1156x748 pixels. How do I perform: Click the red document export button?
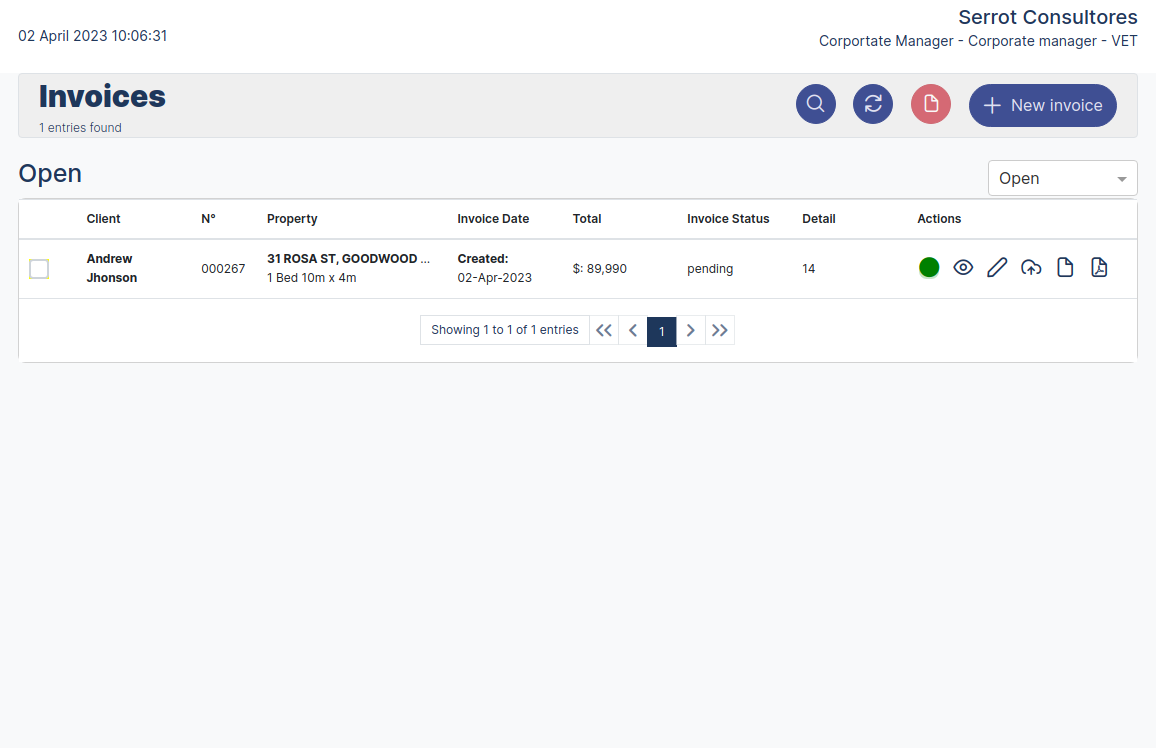[930, 104]
